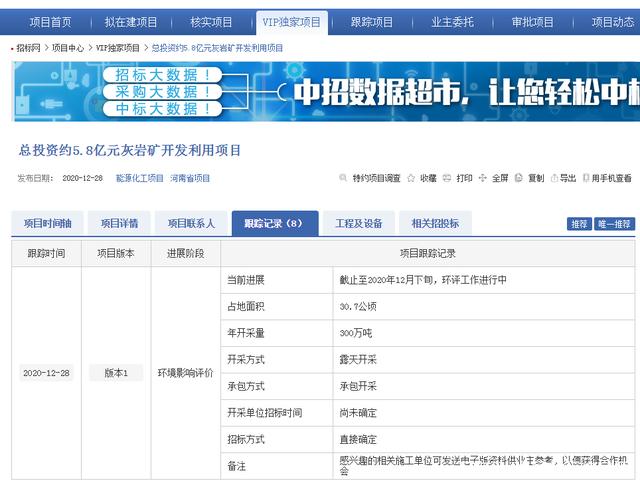The image size is (640, 487).
Task: Click the 唯一推荐 button
Action: click(614, 224)
